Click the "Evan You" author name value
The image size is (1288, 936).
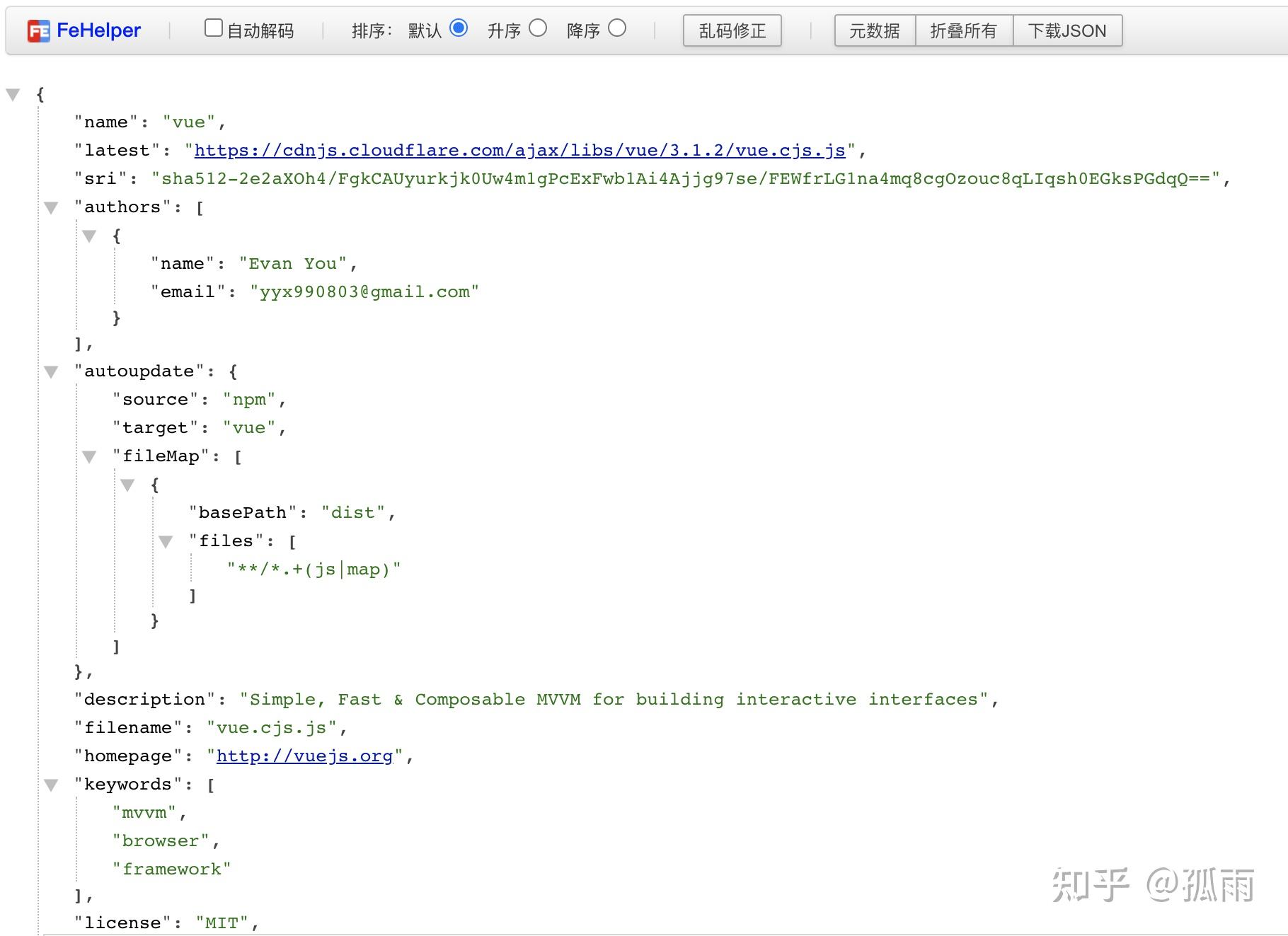tap(293, 263)
